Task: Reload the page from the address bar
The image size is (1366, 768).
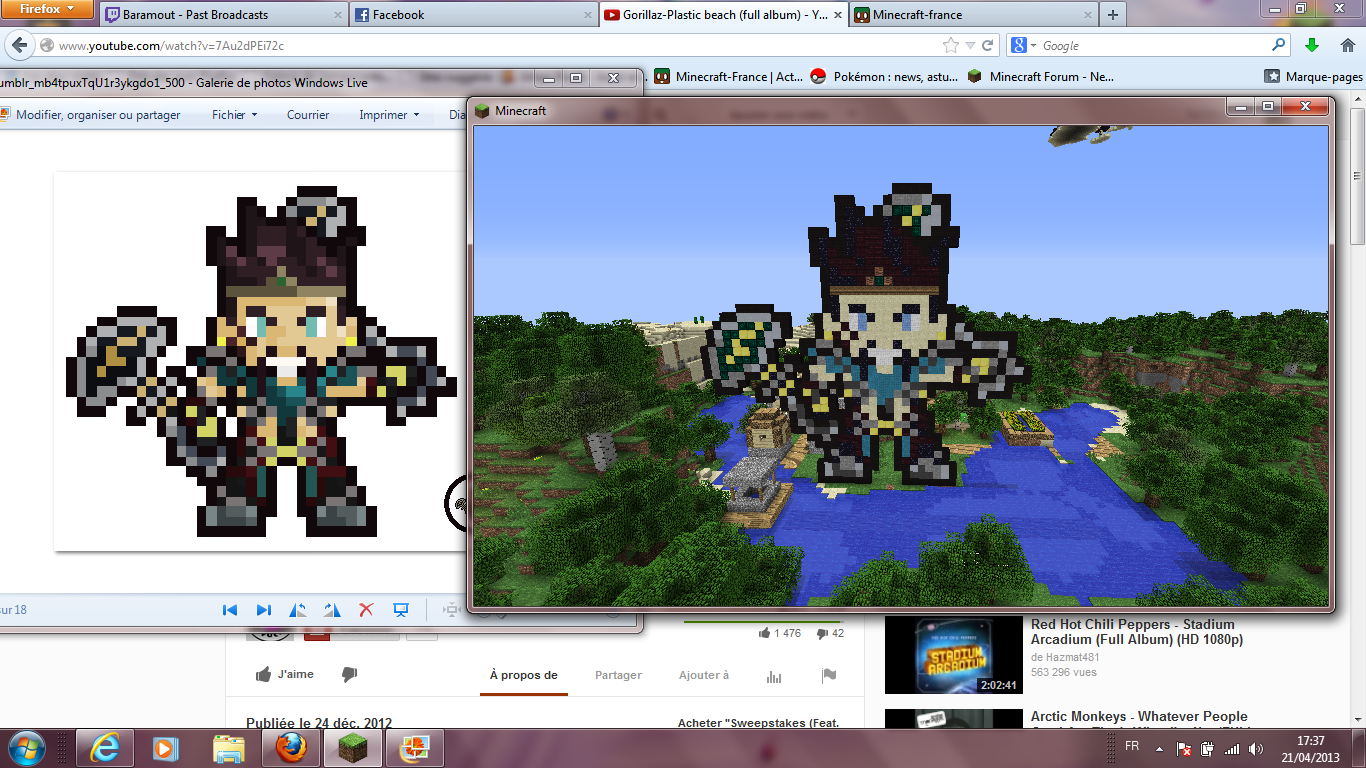Action: tap(987, 46)
